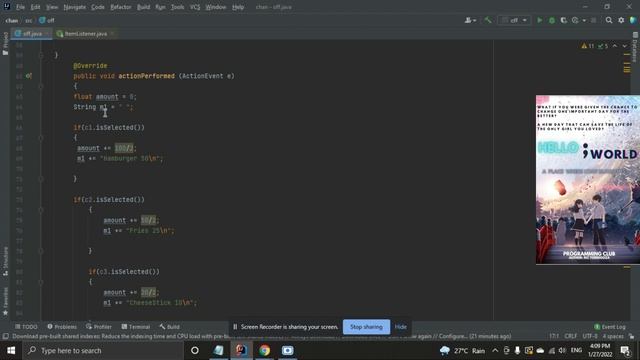This screenshot has width=640, height=360.
Task: Jump to previous highlighted error arrow
Action: coord(615,46)
